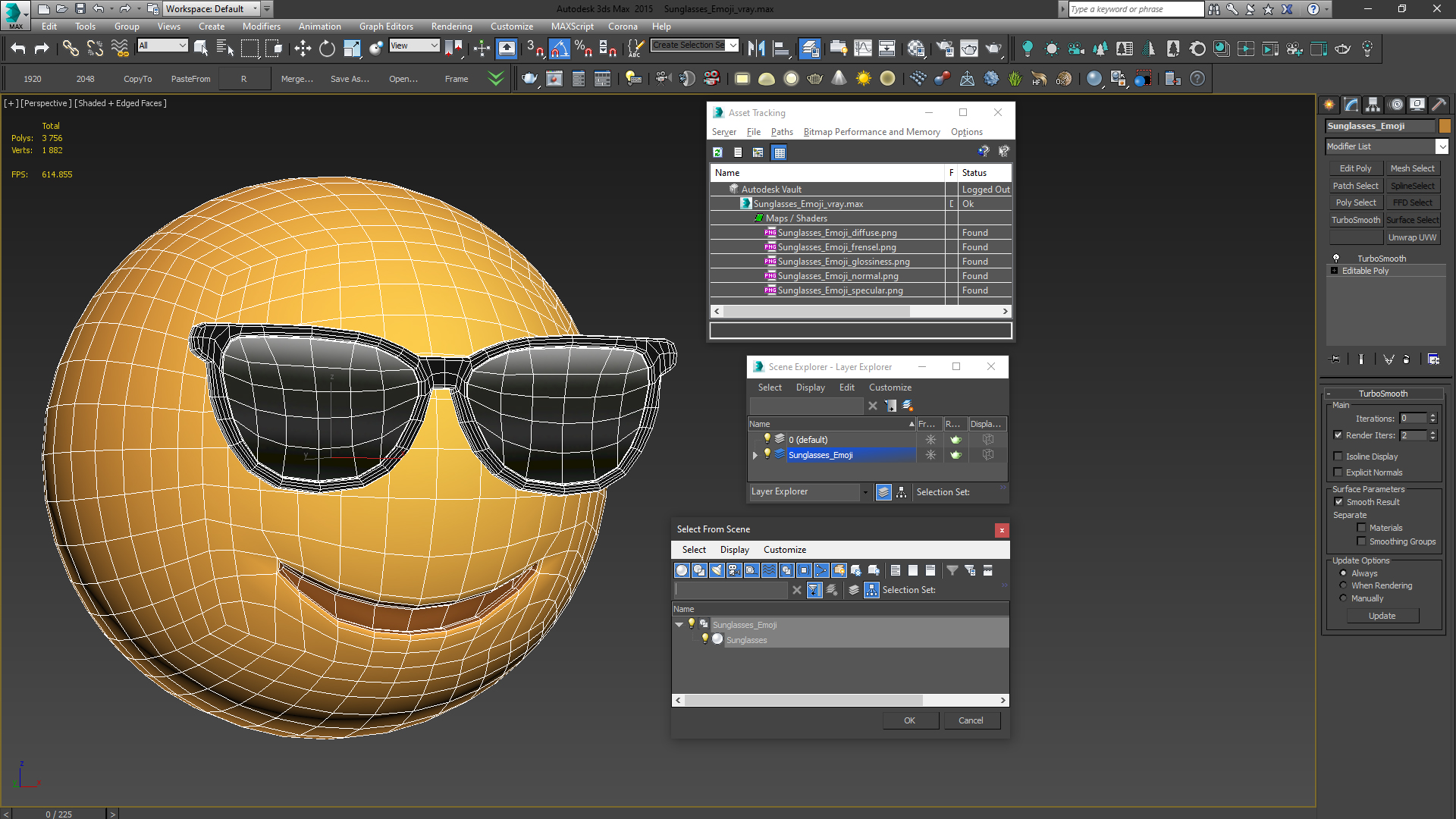Open the Hierarchy command panel tab

click(1373, 105)
